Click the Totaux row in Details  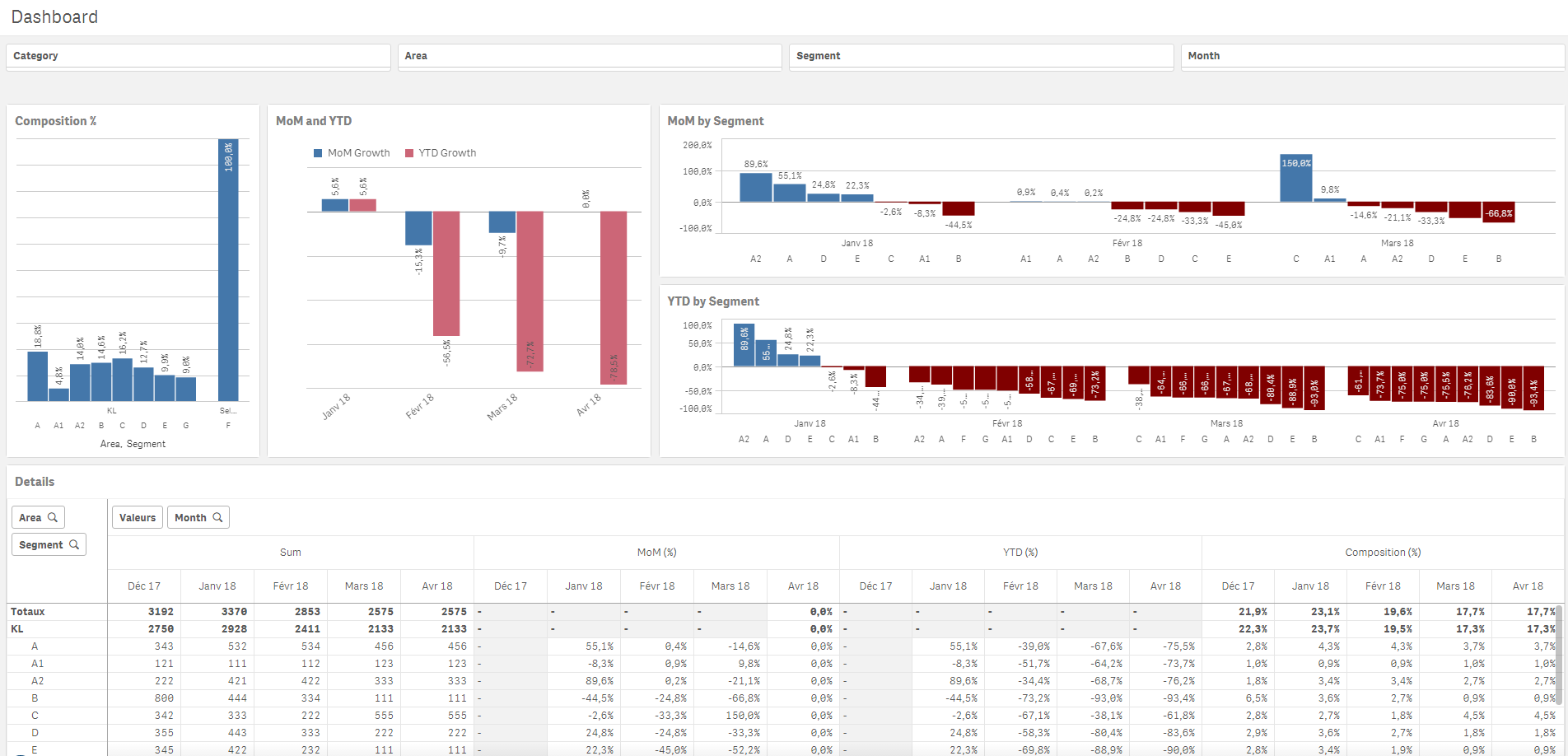pos(27,611)
